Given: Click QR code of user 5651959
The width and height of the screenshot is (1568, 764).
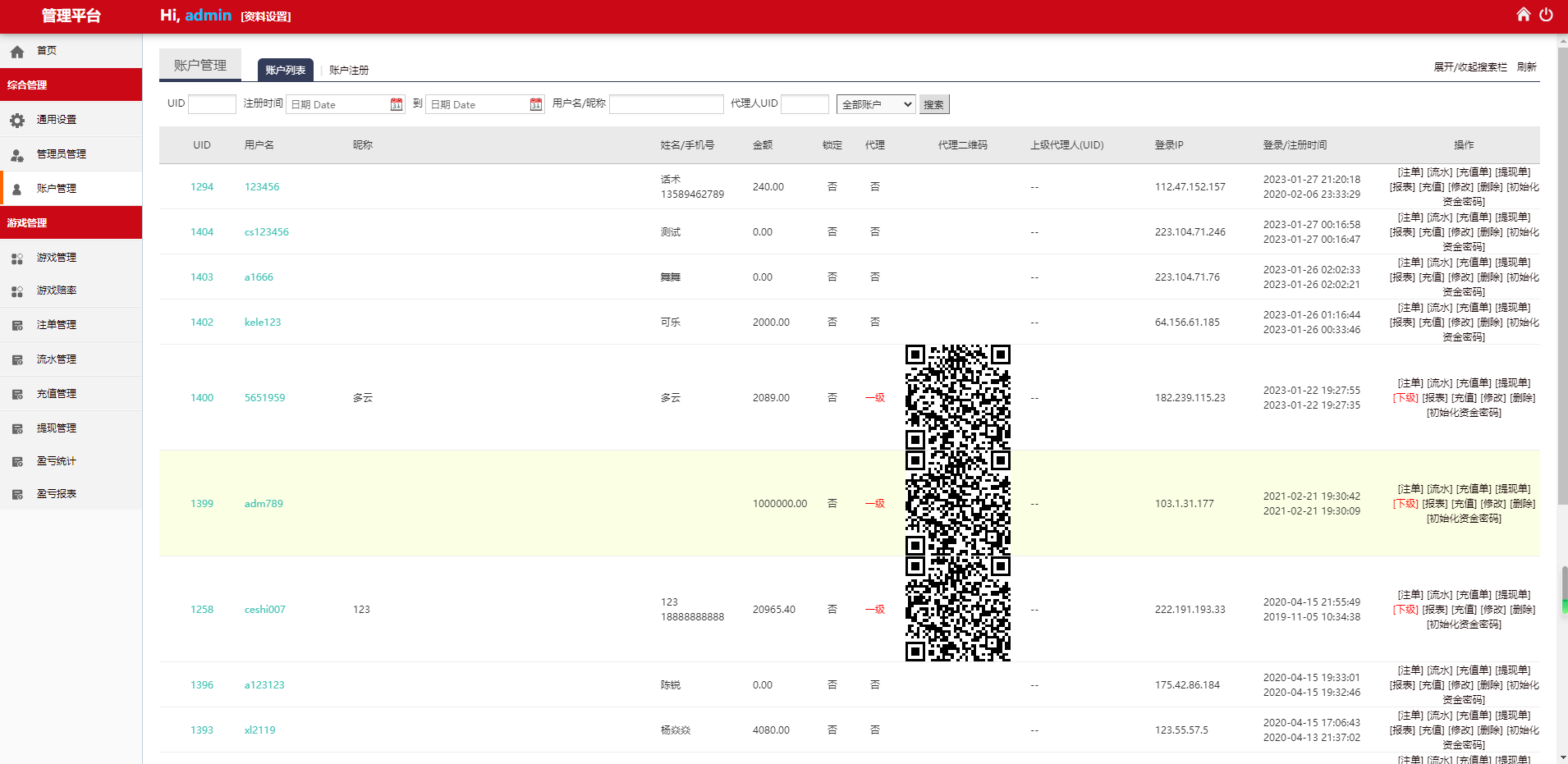Looking at the screenshot, I should 958,397.
